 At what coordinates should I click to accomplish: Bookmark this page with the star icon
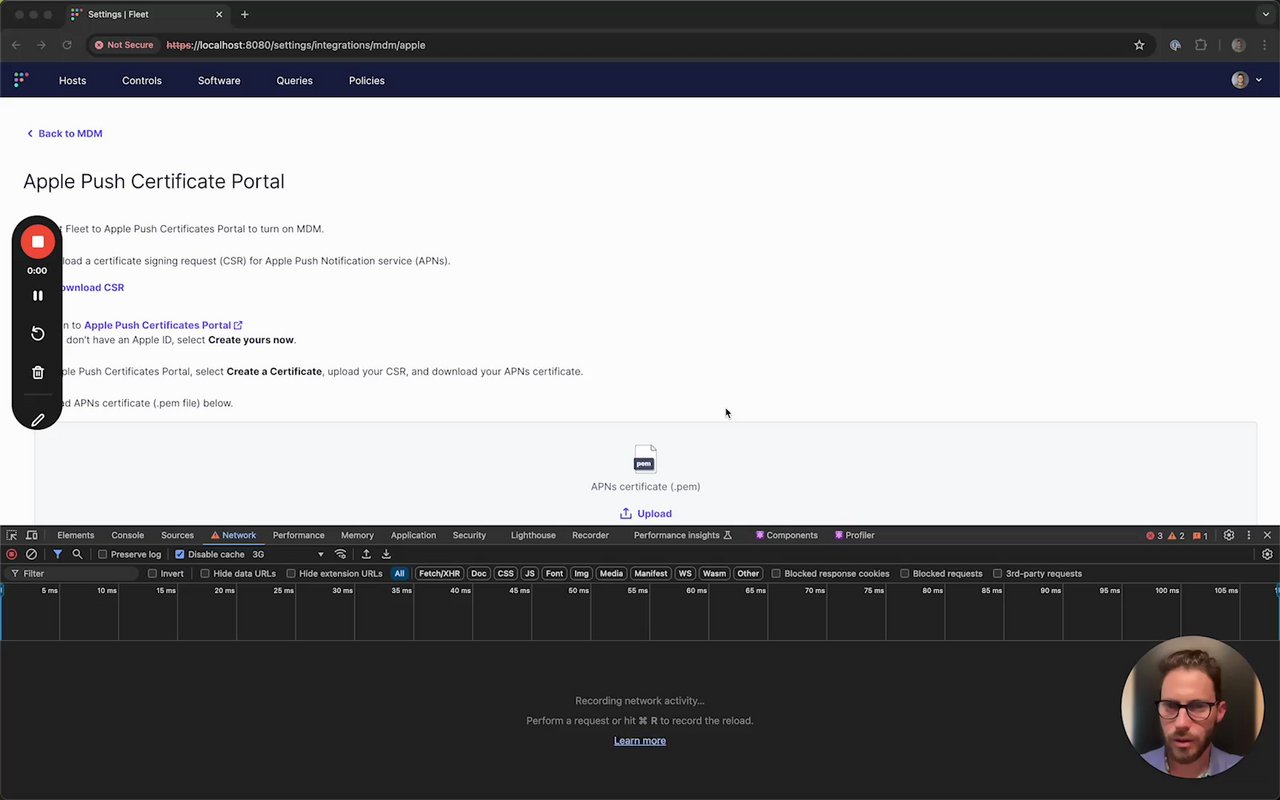pyautogui.click(x=1139, y=45)
